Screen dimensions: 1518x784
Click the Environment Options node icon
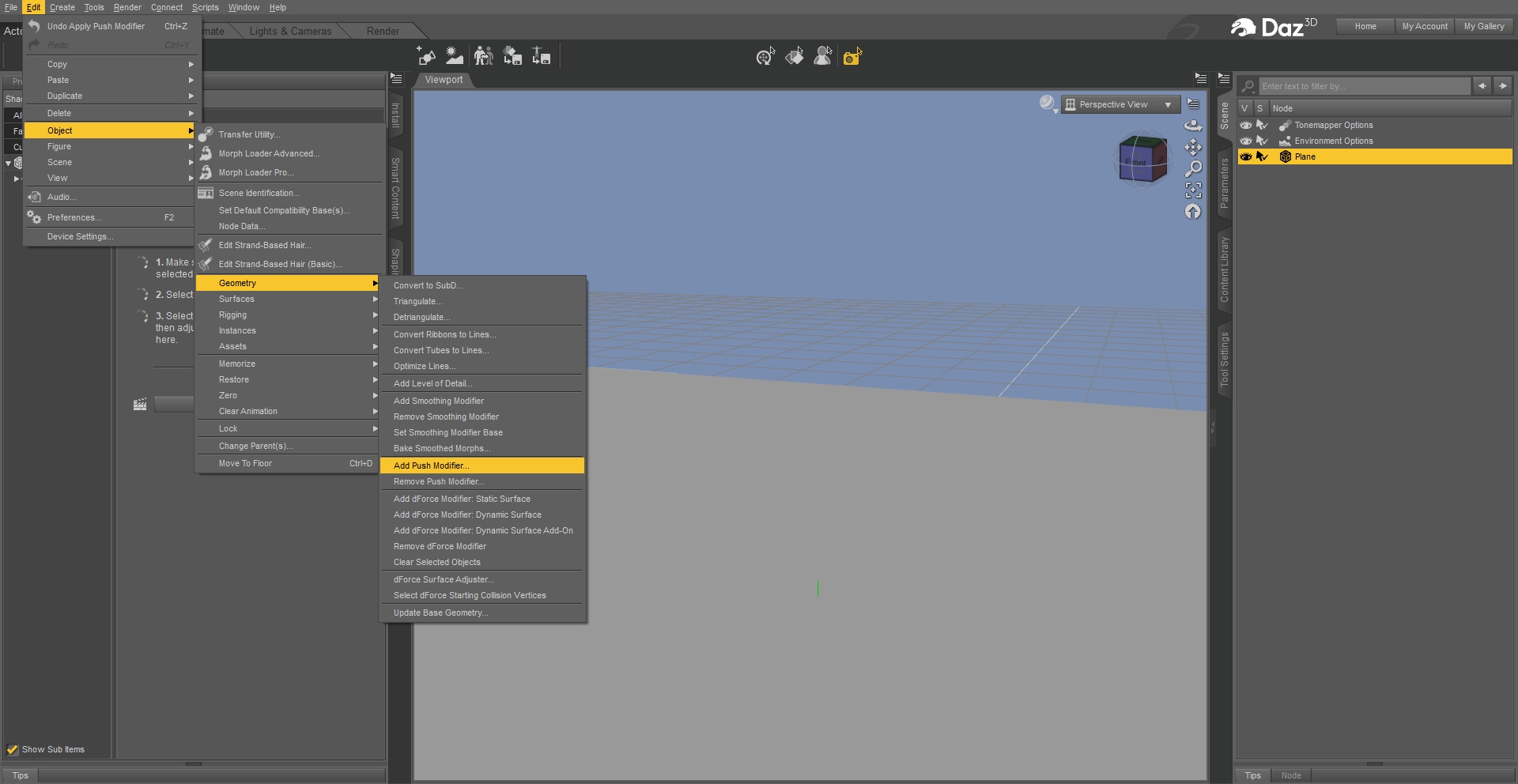[1286, 141]
